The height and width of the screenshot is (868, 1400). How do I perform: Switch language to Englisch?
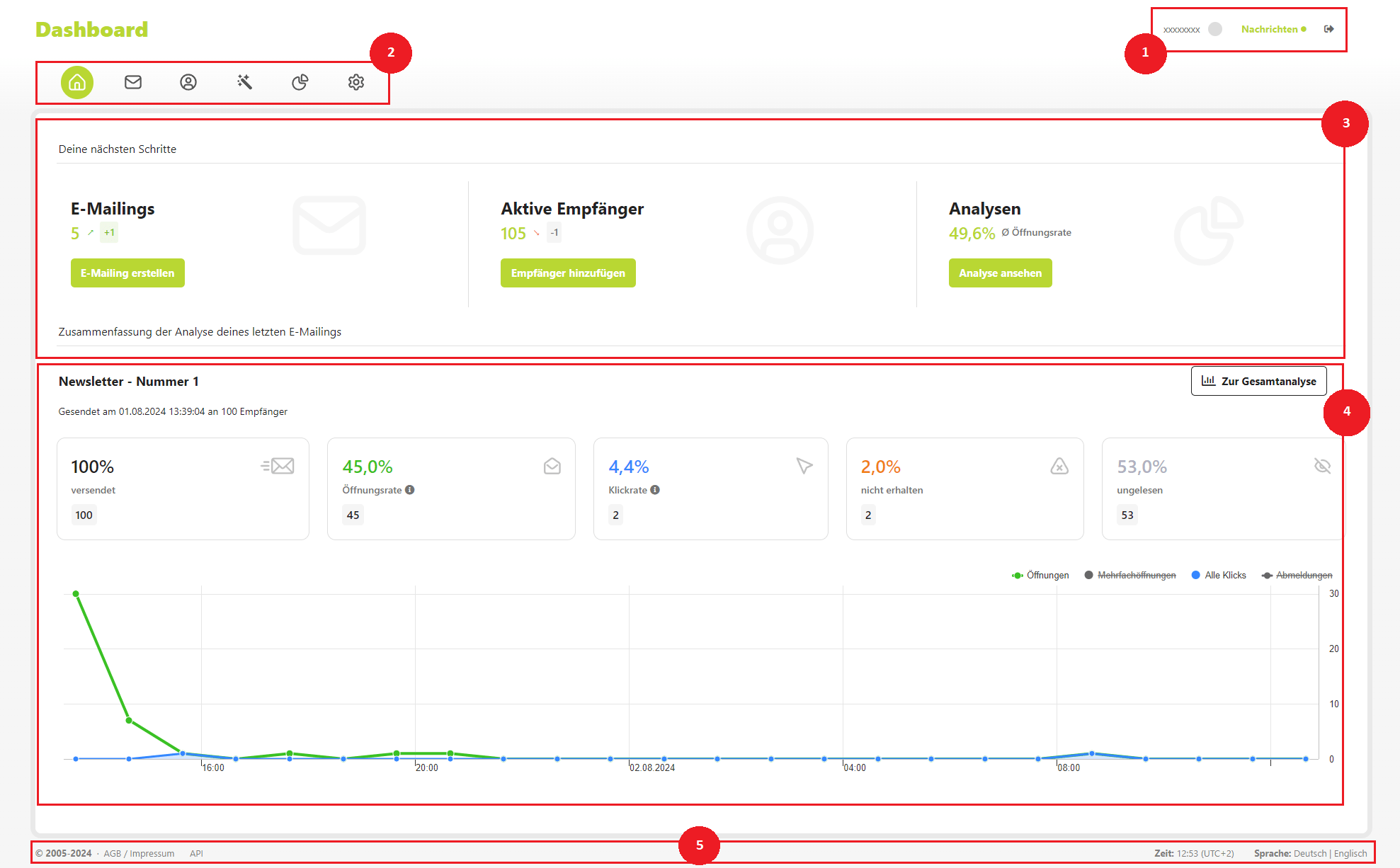(x=1350, y=853)
